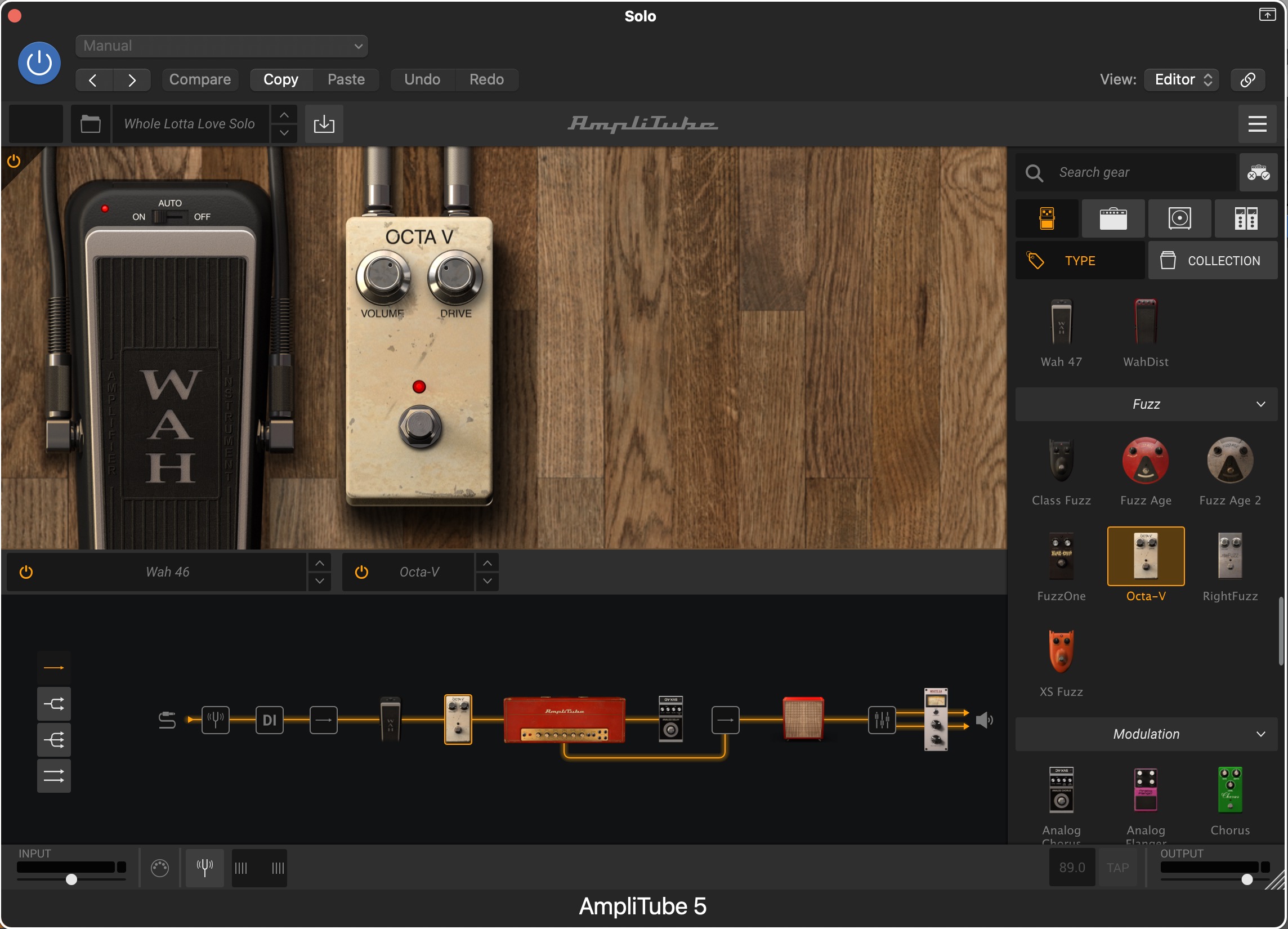The width and height of the screenshot is (1288, 929).
Task: Open the Custom Shop gear availability icon
Action: 1258,172
